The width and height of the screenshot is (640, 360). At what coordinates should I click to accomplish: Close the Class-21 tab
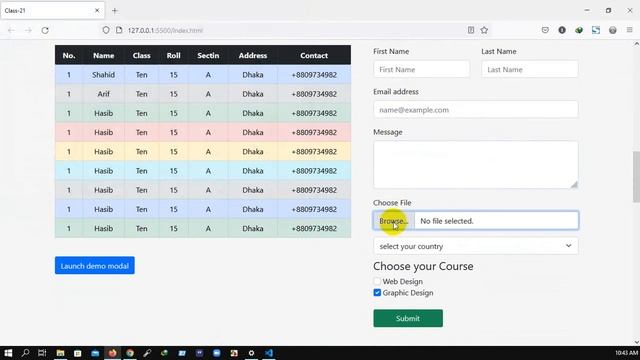[x=97, y=11]
